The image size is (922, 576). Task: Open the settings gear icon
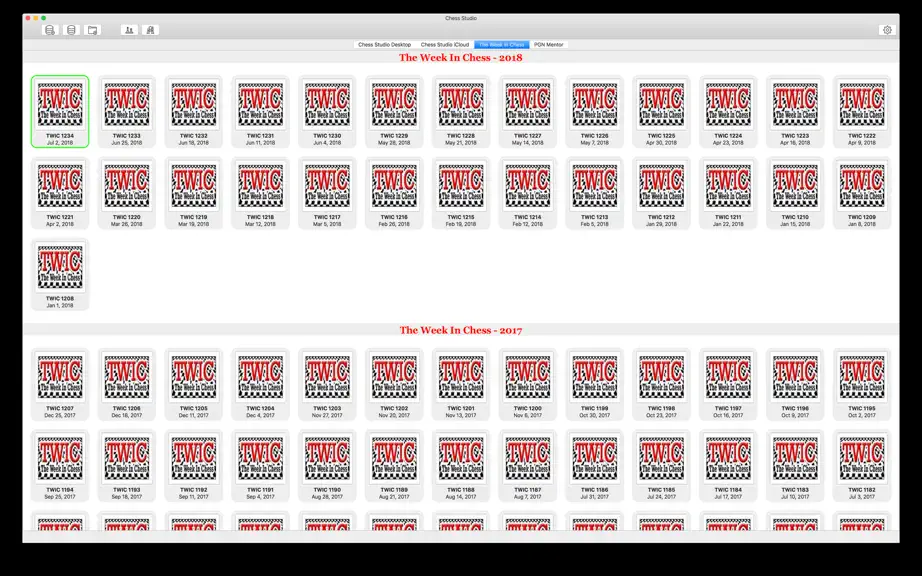887,30
